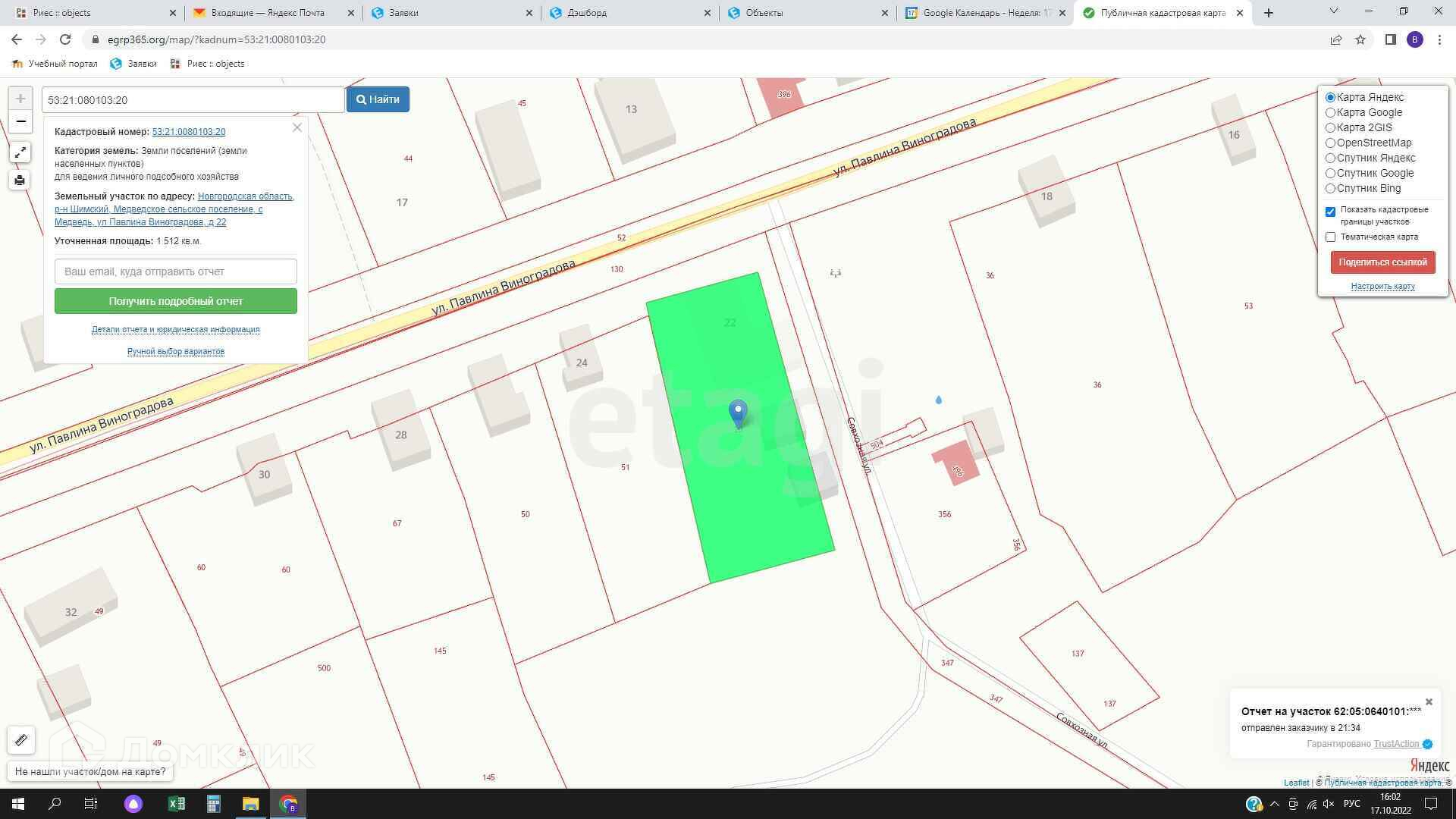1456x819 pixels.
Task: Select the Карта Google radio option
Action: click(1330, 113)
